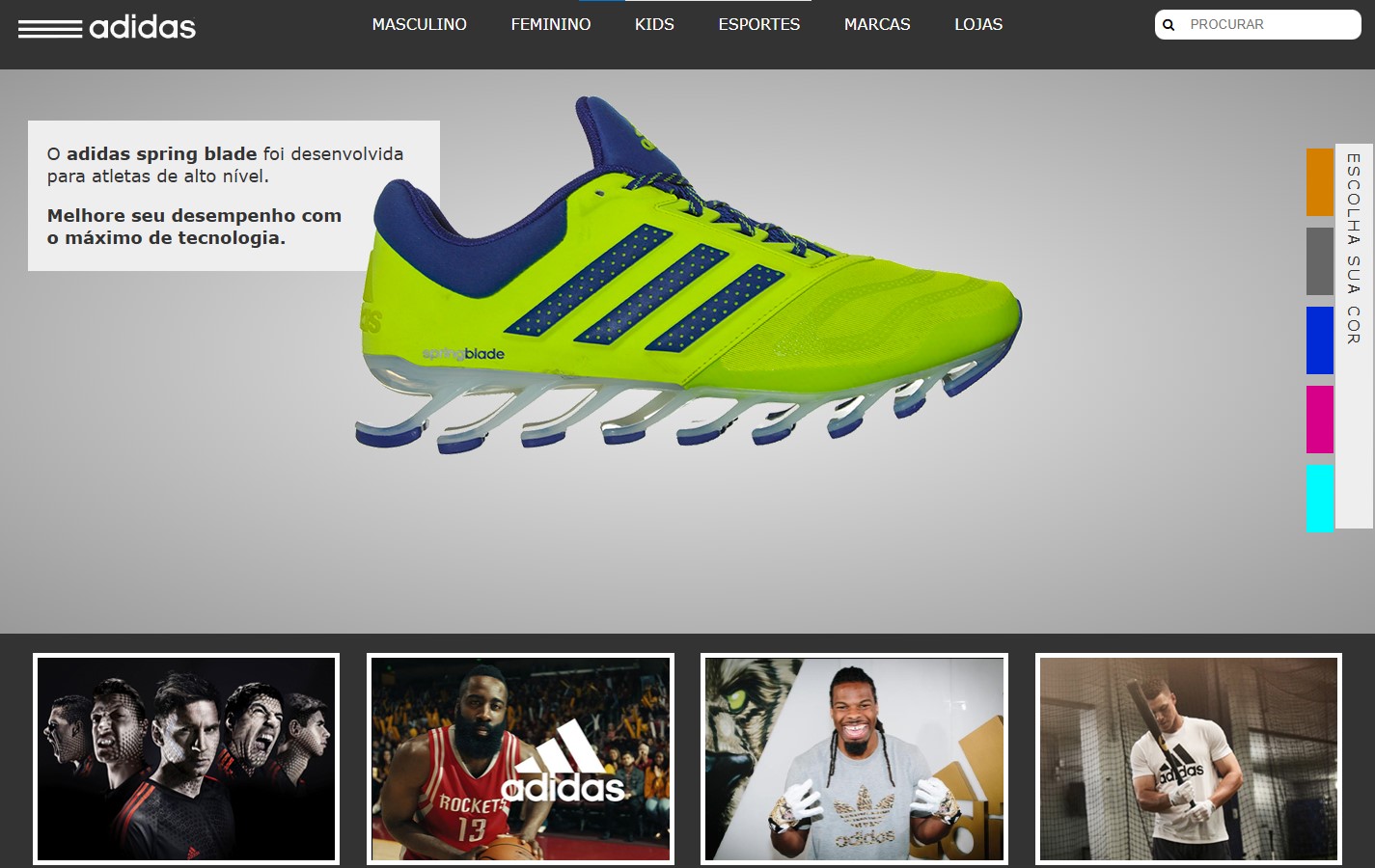Click the search magnifier icon

[1169, 25]
